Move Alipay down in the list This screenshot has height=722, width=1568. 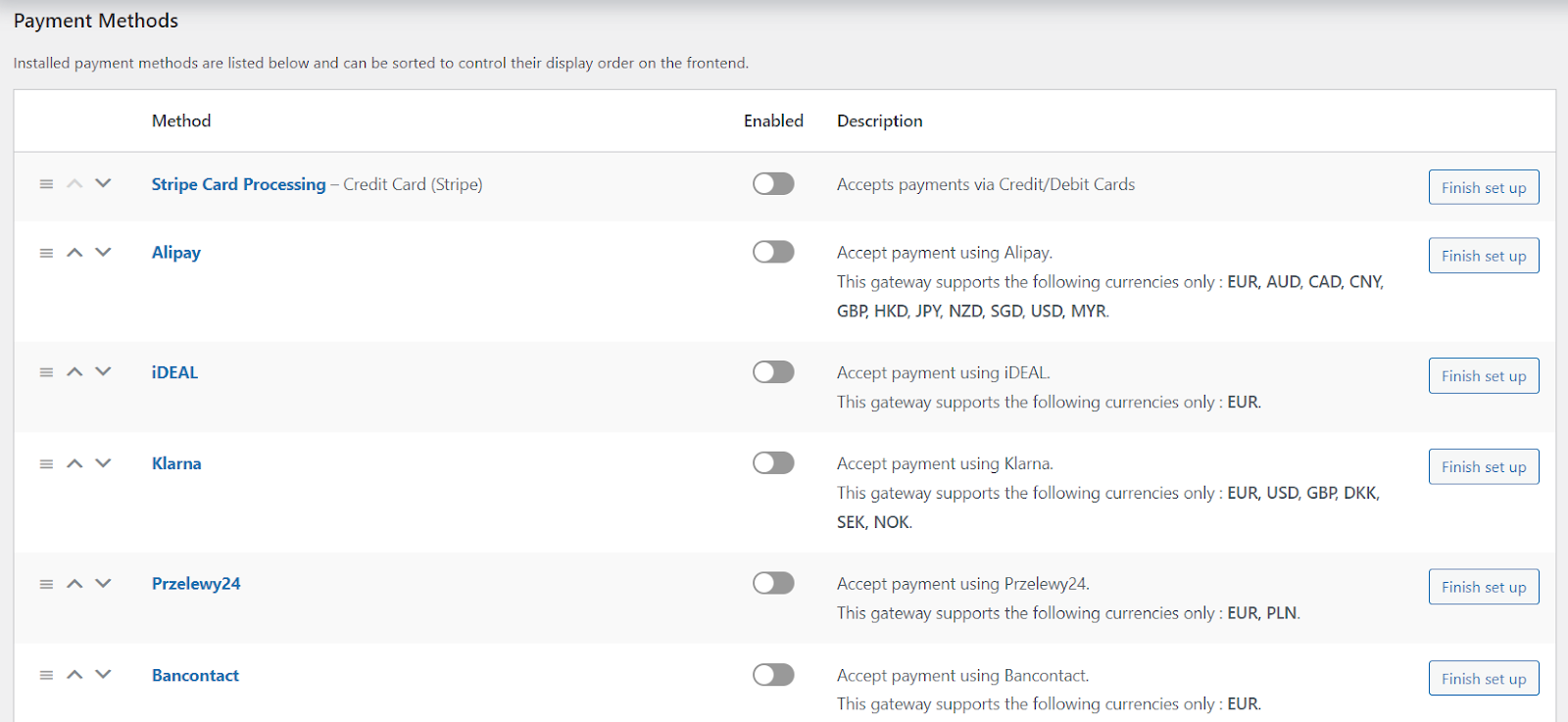(103, 253)
